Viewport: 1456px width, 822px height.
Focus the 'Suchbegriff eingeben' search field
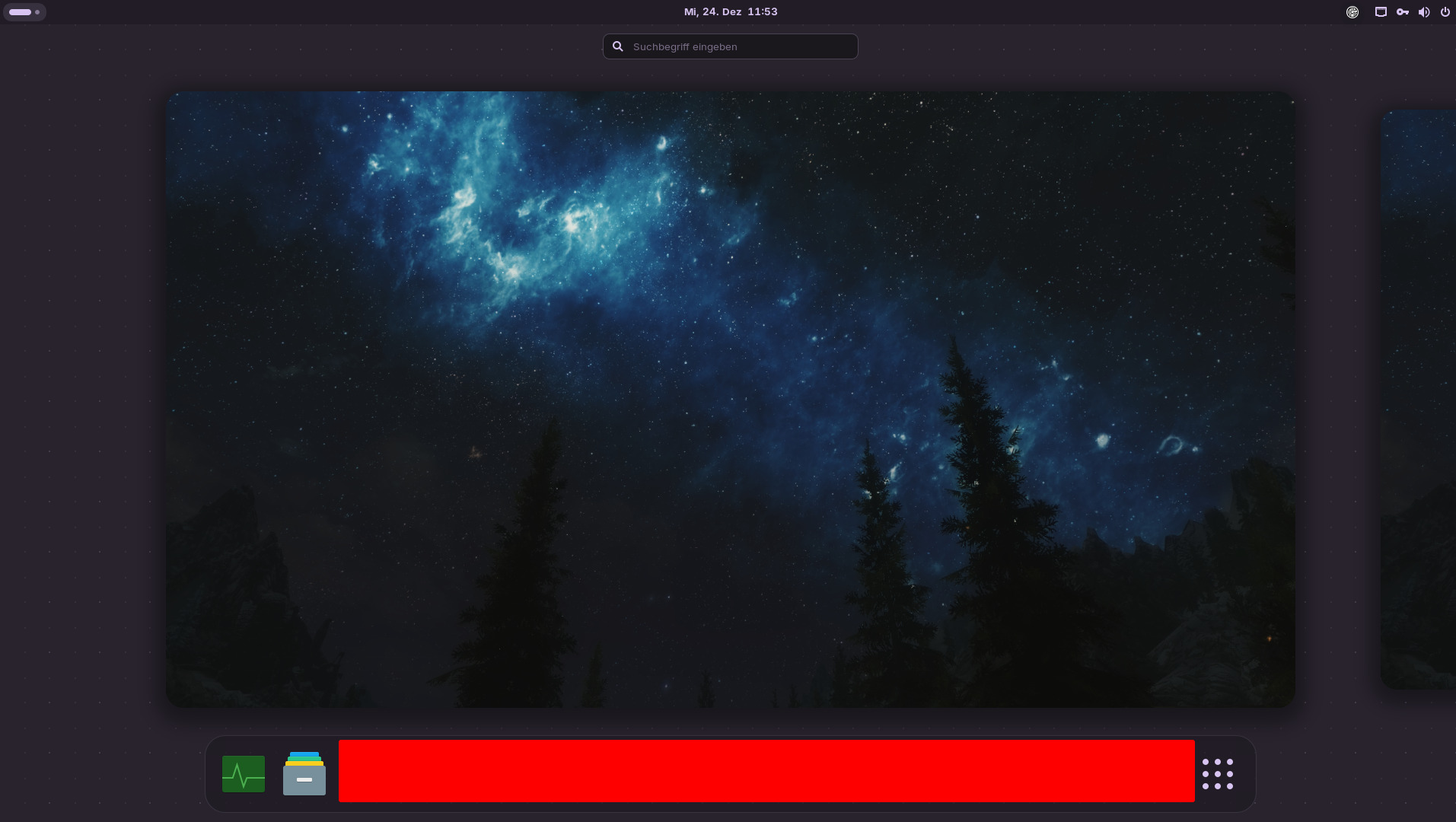(738, 46)
